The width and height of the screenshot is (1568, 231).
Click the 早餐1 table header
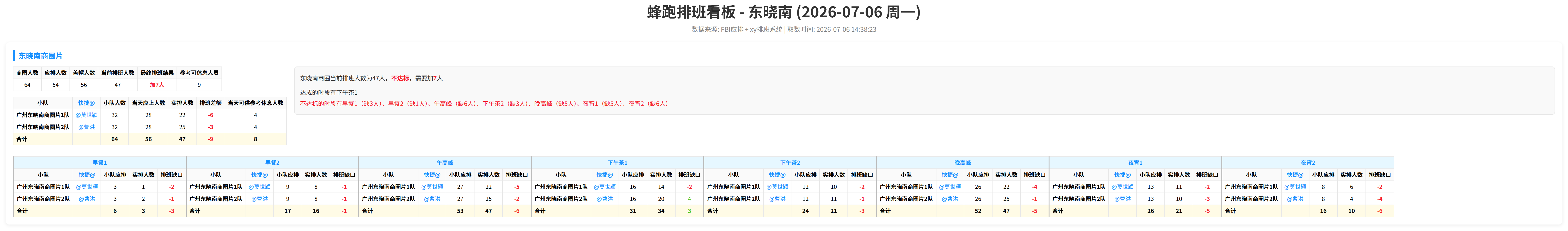tap(100, 163)
